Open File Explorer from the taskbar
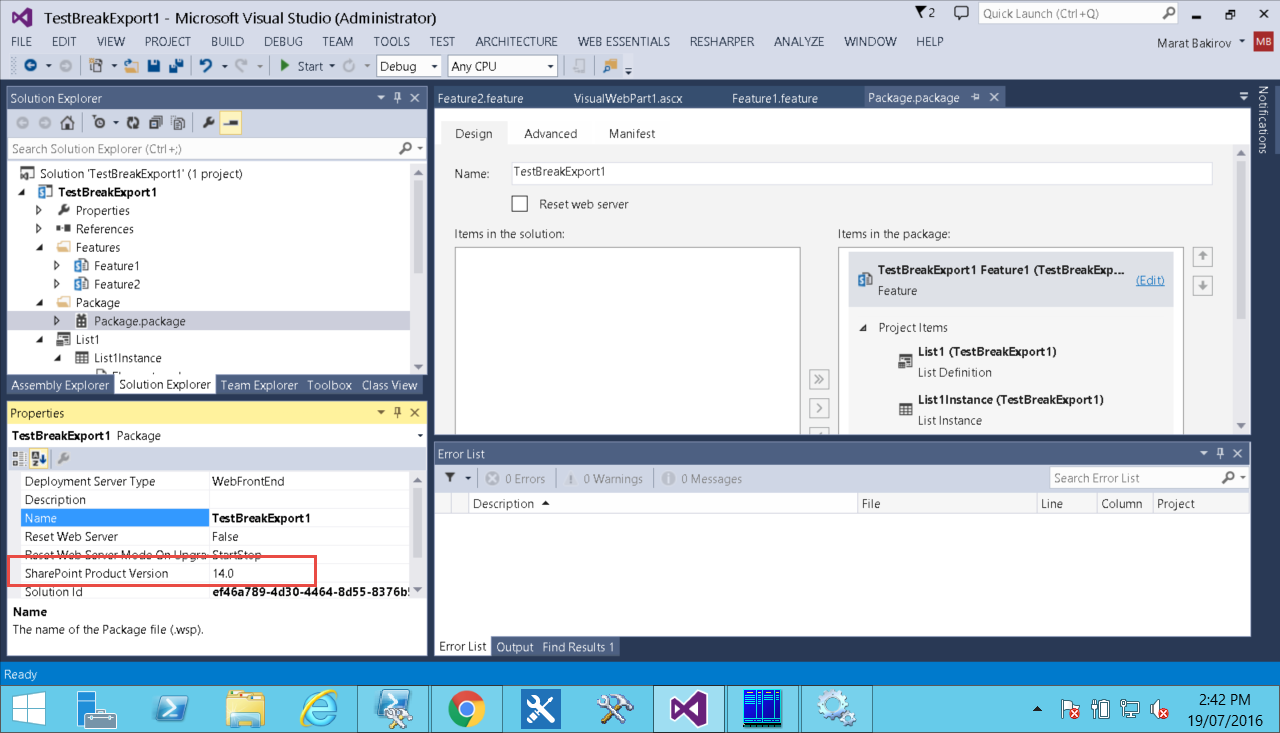Viewport: 1280px width, 733px height. pyautogui.click(x=245, y=709)
